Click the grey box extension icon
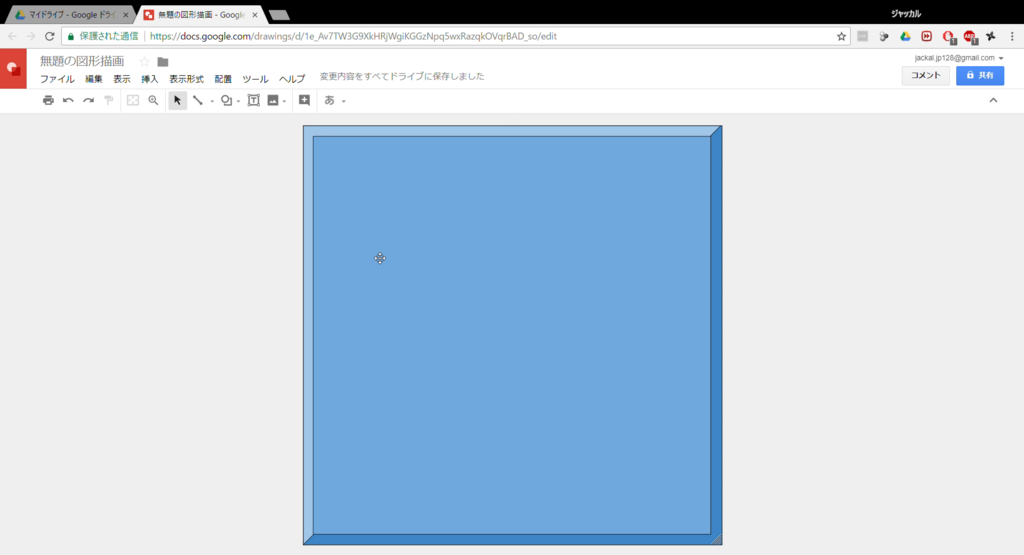Viewport: 1024px width, 555px height. click(863, 37)
